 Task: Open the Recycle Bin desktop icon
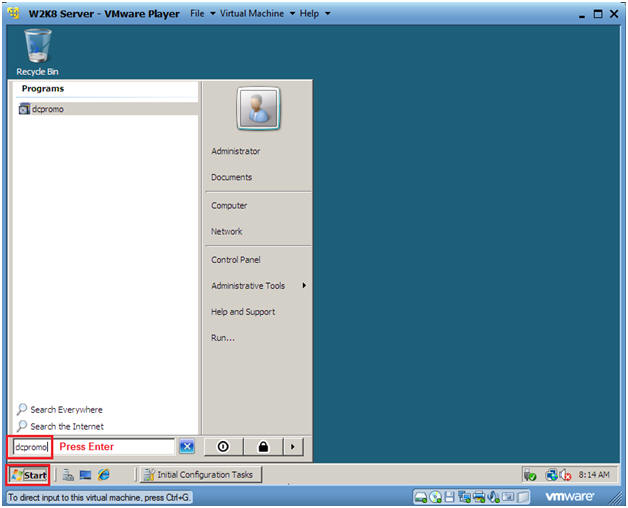click(x=37, y=52)
